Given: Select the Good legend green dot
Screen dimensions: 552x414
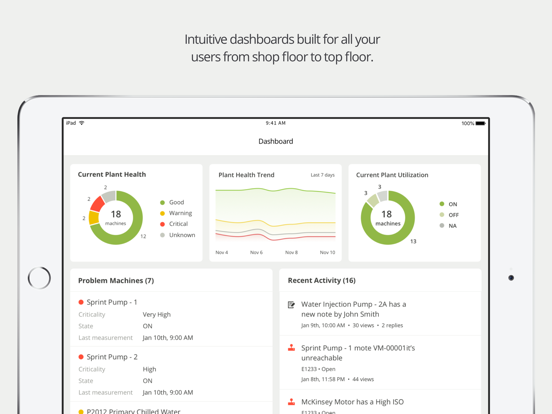Looking at the screenshot, I should tap(162, 202).
